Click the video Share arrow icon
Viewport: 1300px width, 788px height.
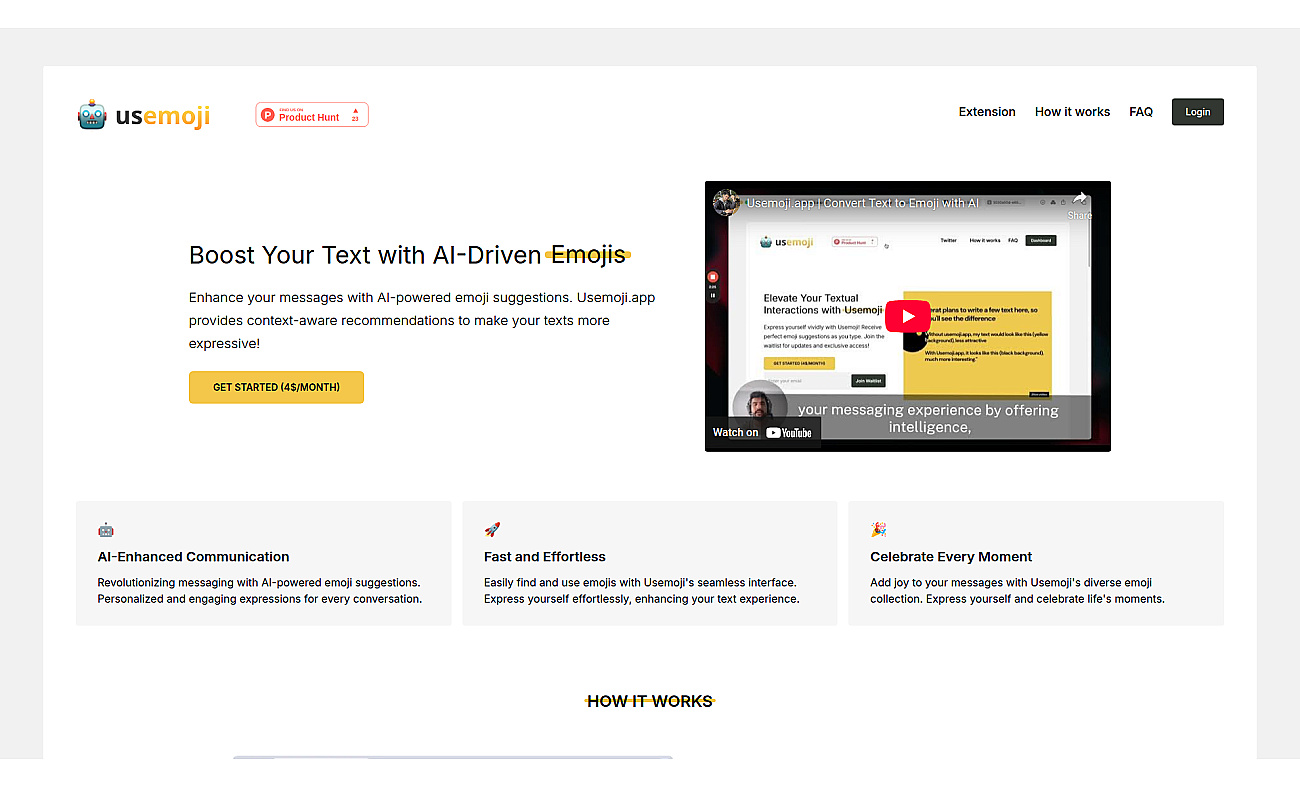tap(1080, 198)
